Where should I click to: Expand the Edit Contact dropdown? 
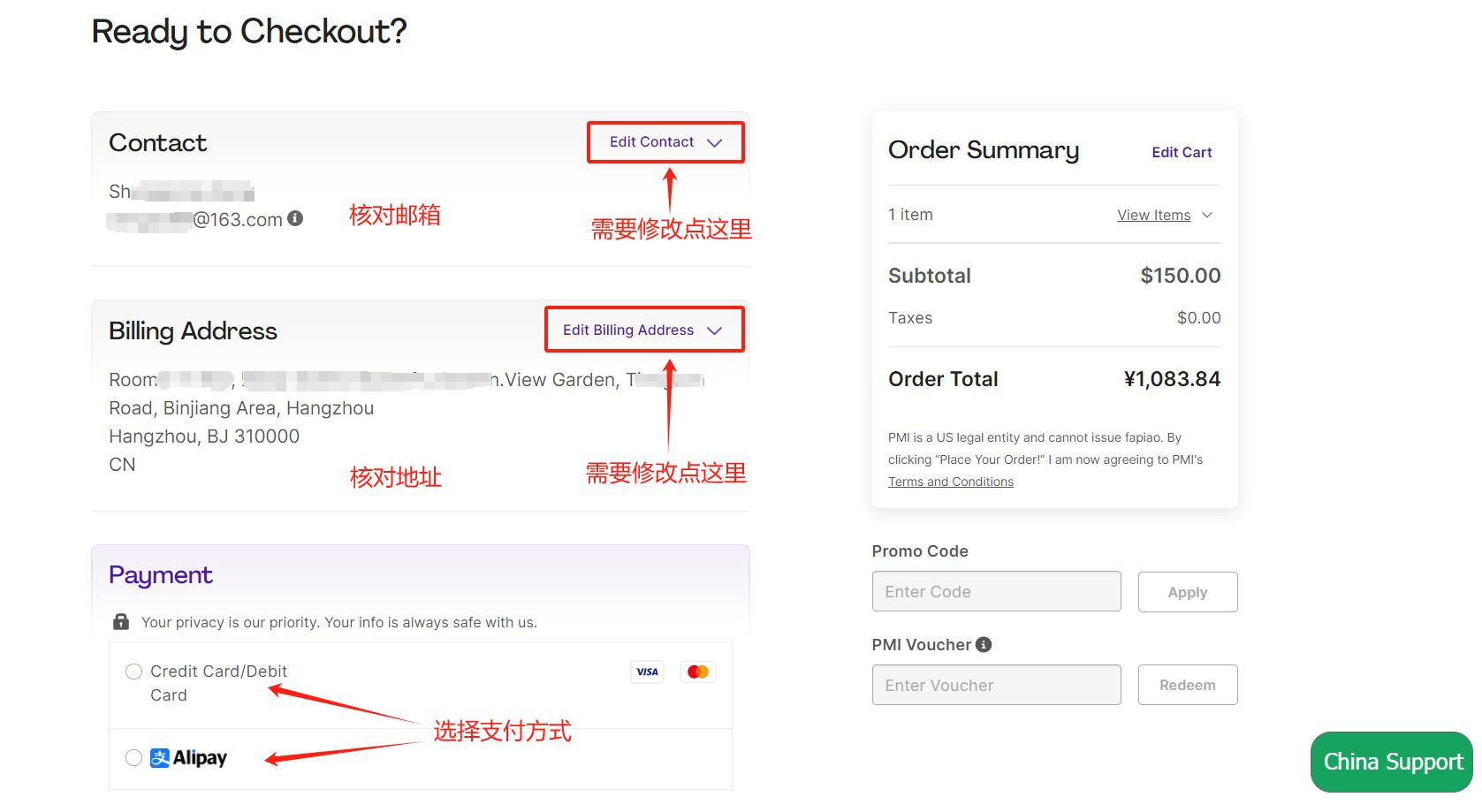click(x=665, y=142)
